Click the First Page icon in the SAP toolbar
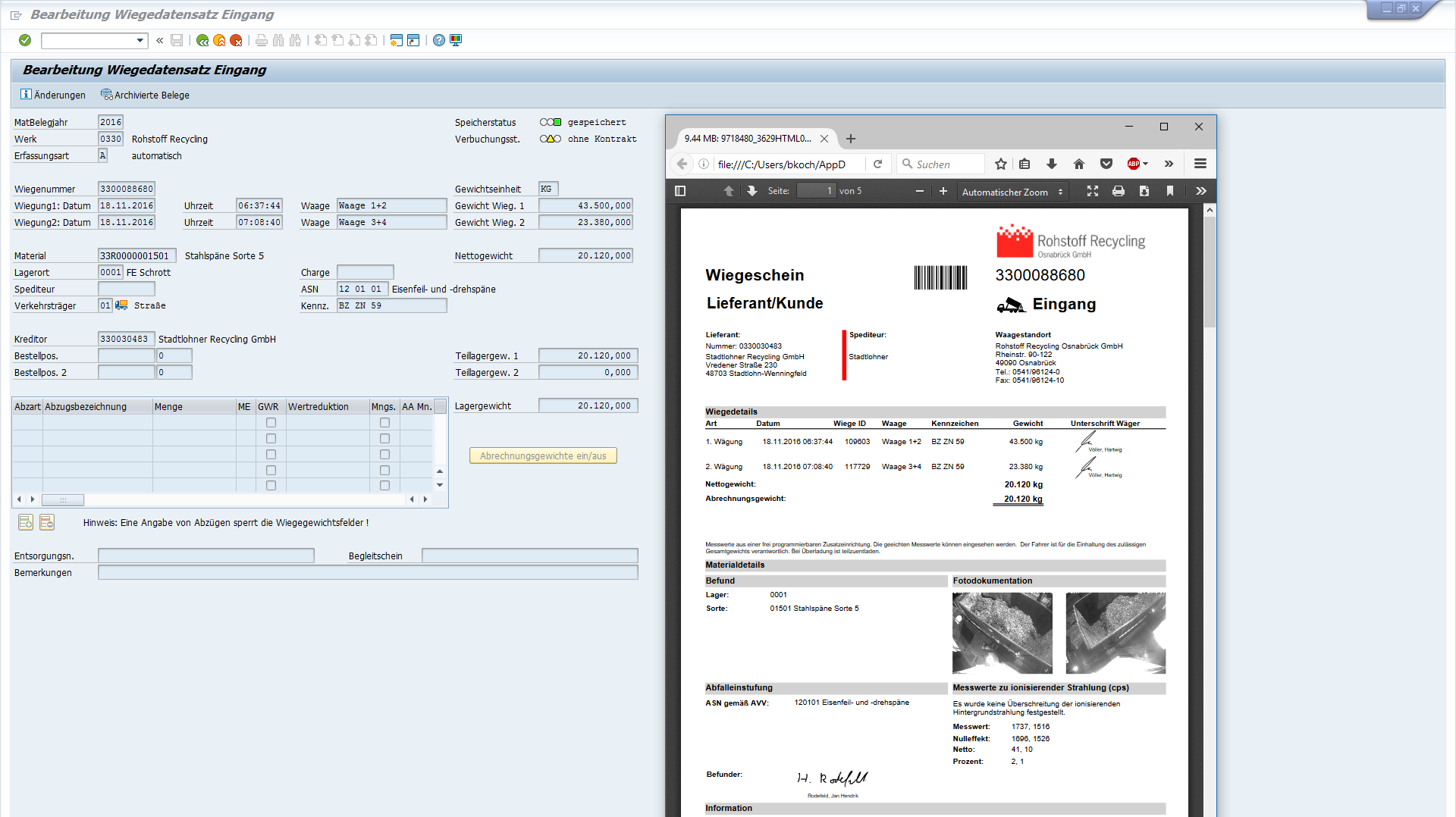 (x=321, y=40)
